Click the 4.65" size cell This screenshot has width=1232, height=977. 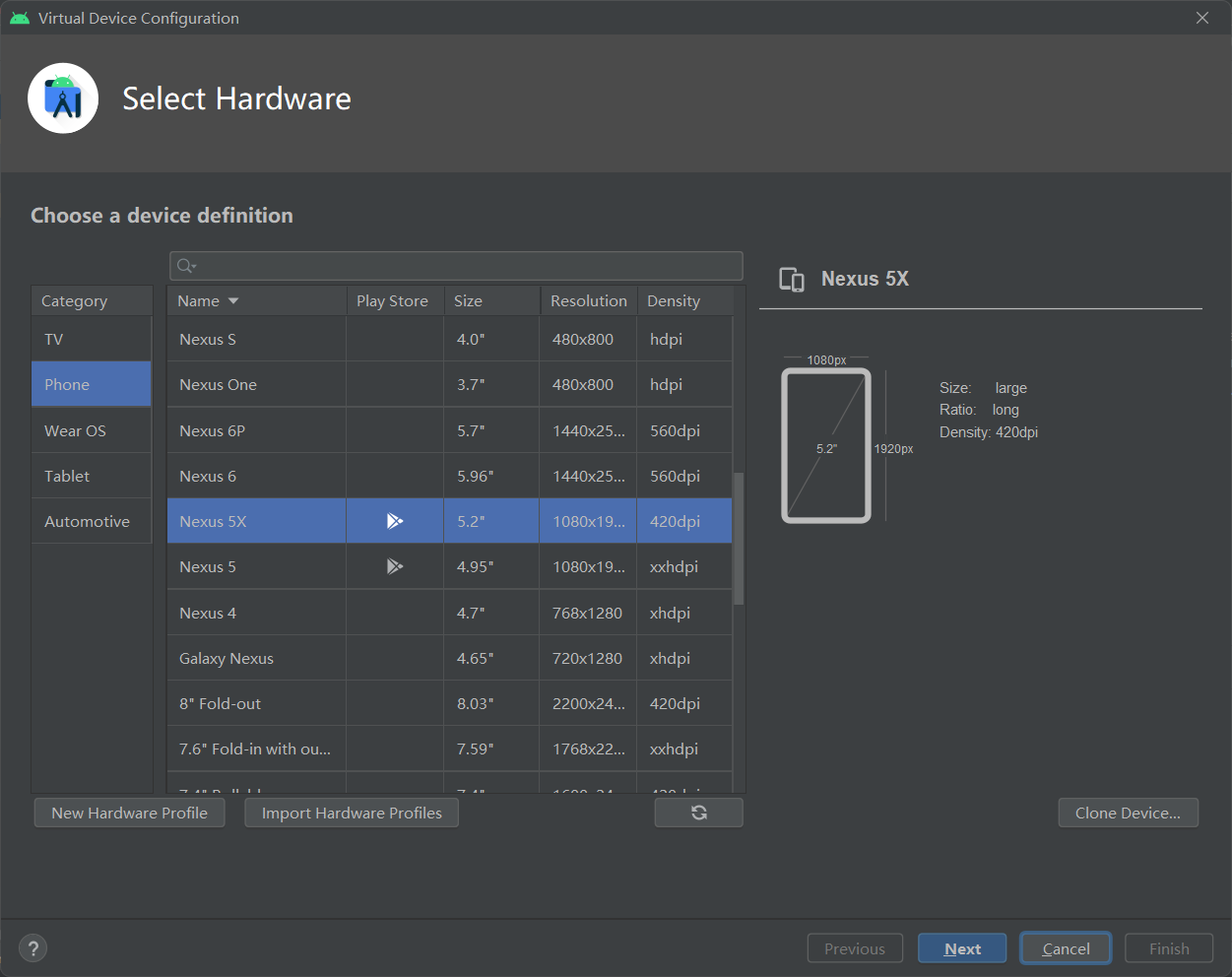pyautogui.click(x=491, y=658)
